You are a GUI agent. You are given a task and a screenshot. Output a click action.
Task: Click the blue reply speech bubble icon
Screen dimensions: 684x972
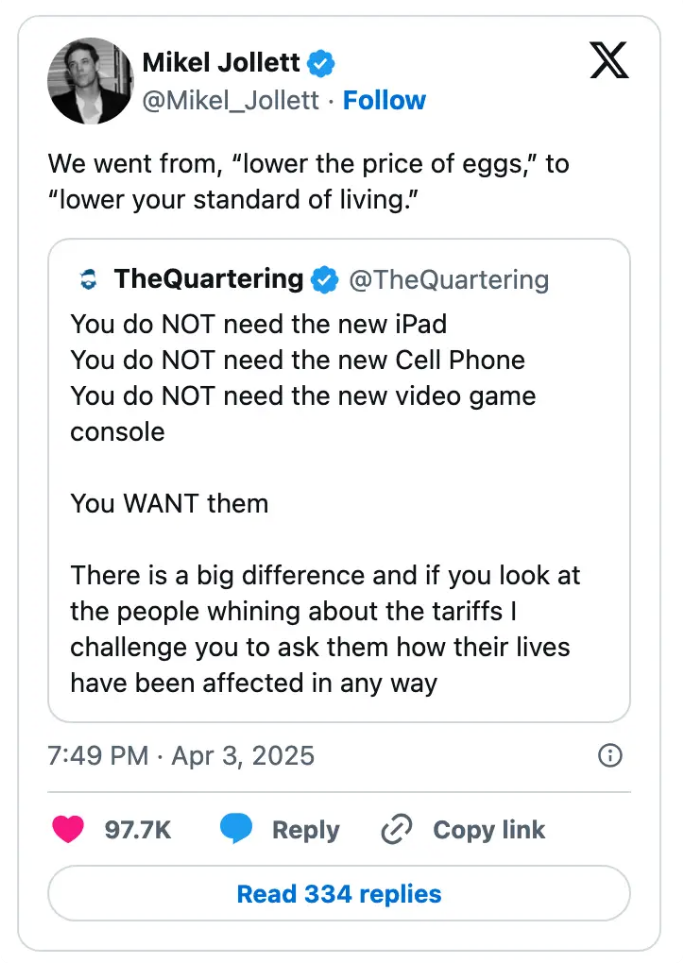pyautogui.click(x=236, y=829)
